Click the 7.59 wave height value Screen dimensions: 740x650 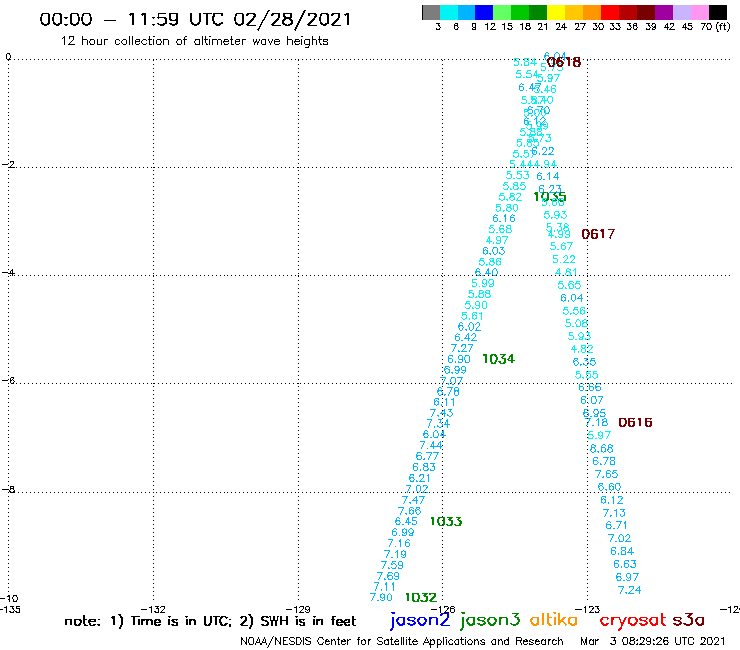[392, 566]
